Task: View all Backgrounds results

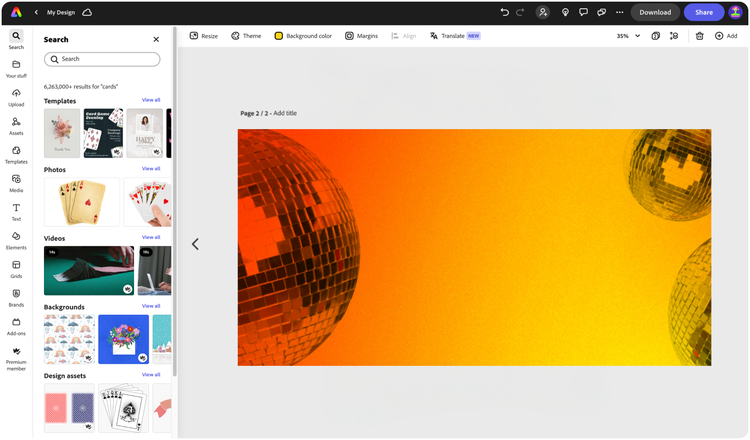Action: [151, 306]
